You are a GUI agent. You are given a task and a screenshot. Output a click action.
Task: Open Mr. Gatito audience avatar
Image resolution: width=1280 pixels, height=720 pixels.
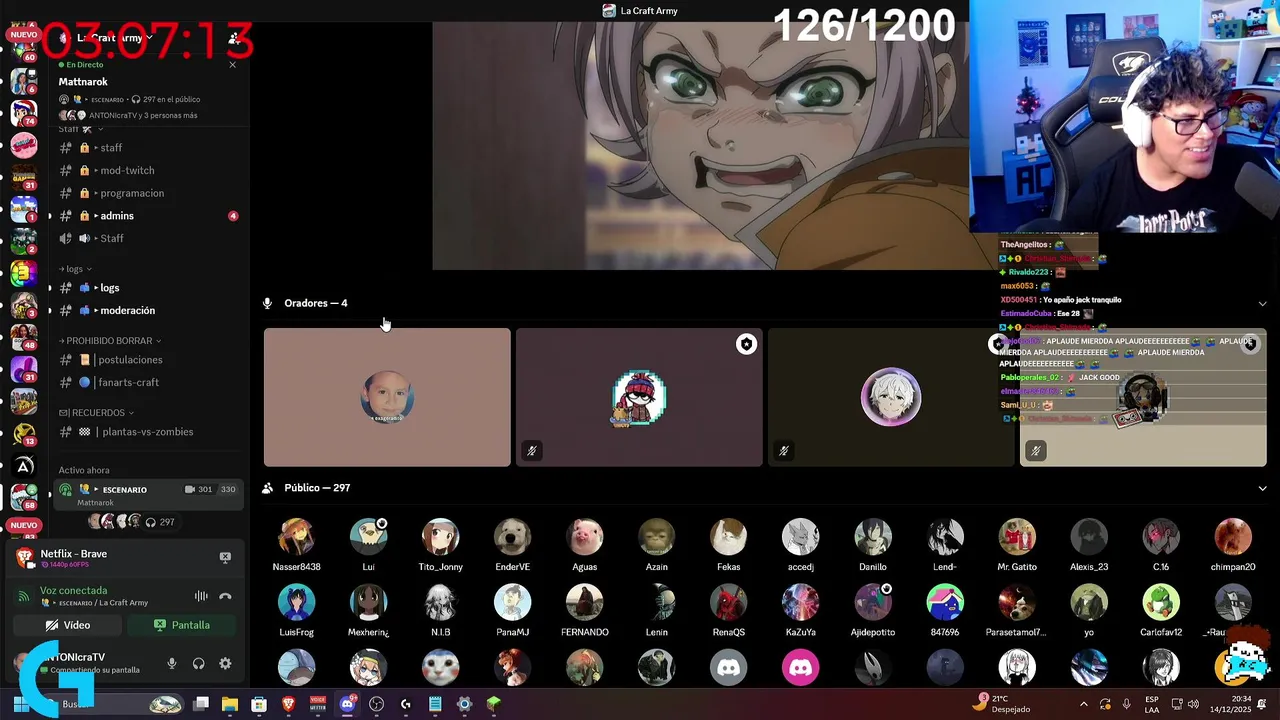pyautogui.click(x=1016, y=537)
